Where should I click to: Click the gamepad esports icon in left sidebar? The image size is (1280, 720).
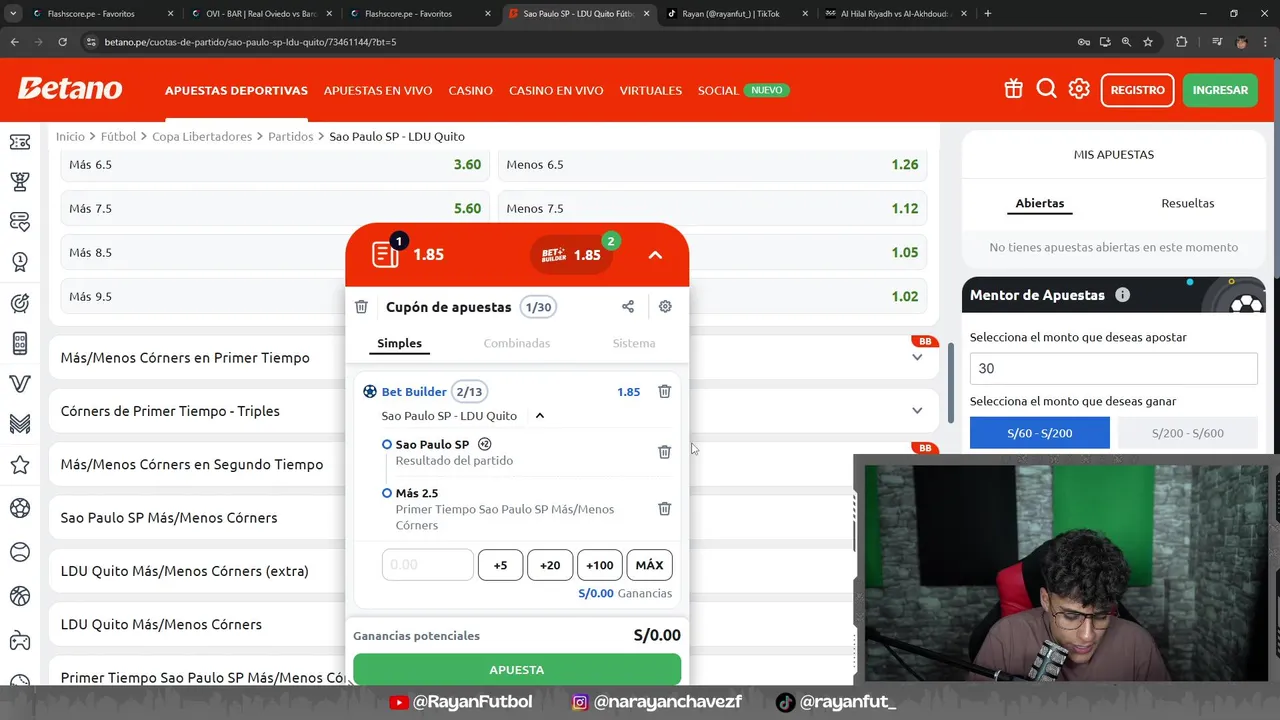tap(20, 641)
